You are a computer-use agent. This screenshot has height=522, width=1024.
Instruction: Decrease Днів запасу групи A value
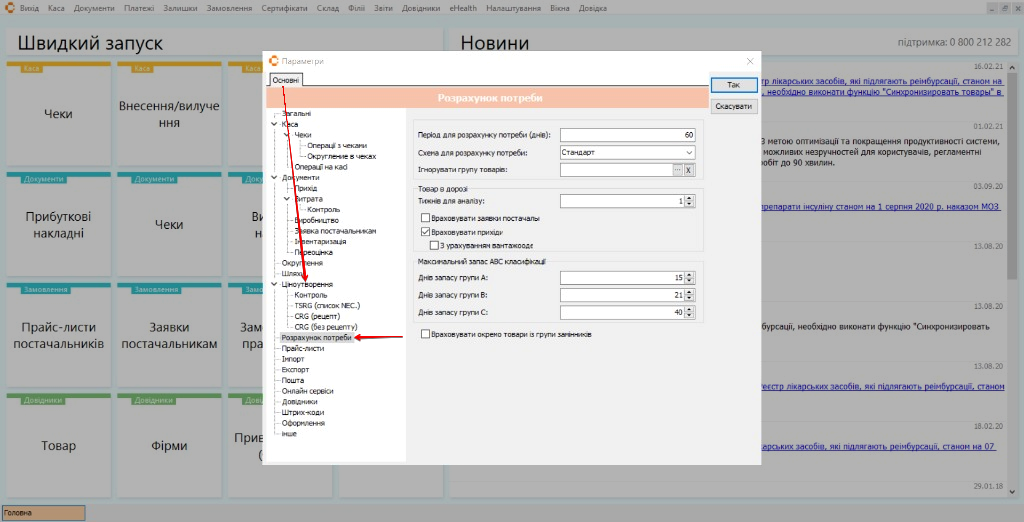pyautogui.click(x=689, y=281)
